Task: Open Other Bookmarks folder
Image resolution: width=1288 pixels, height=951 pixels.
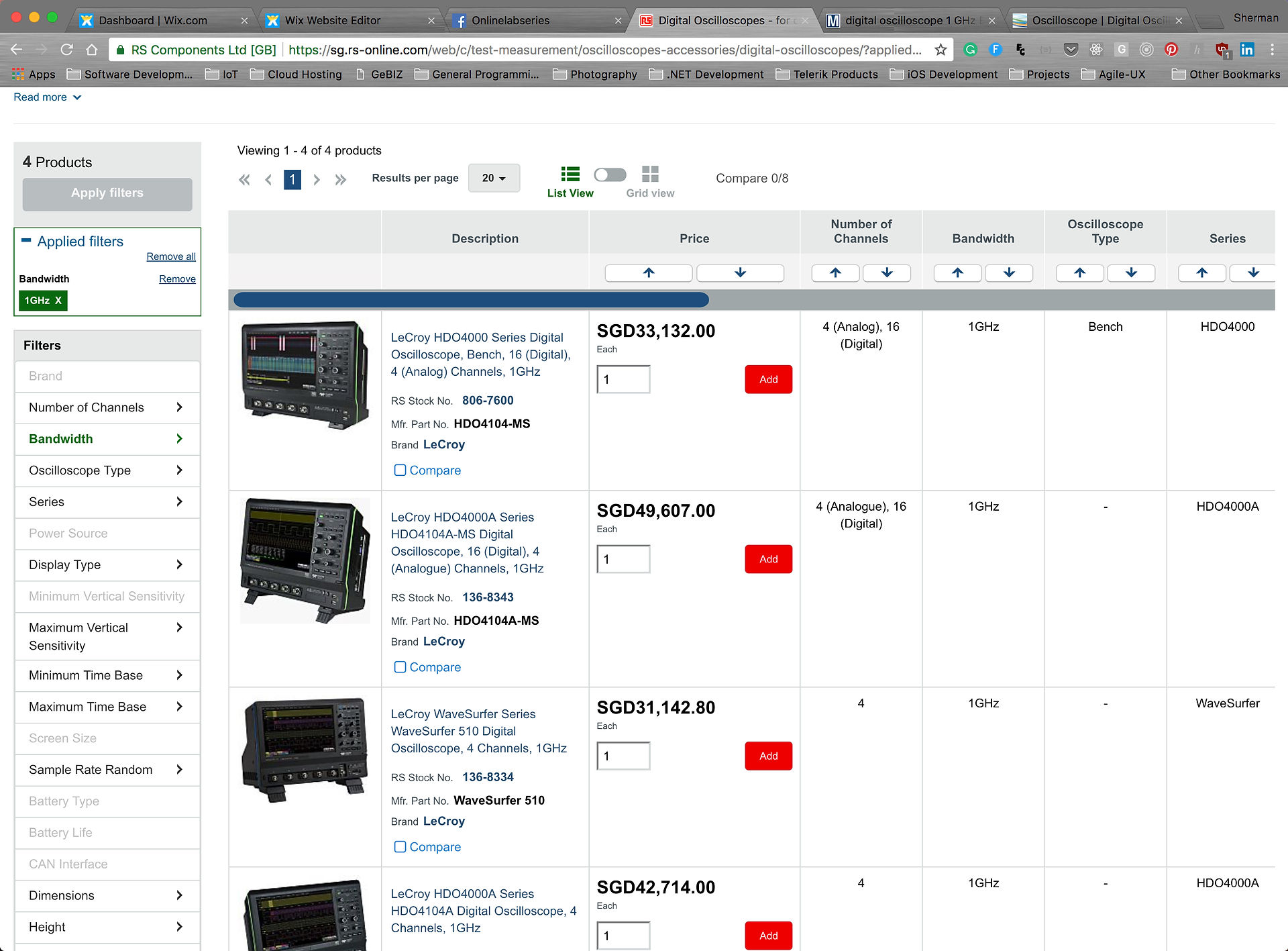Action: (1226, 74)
